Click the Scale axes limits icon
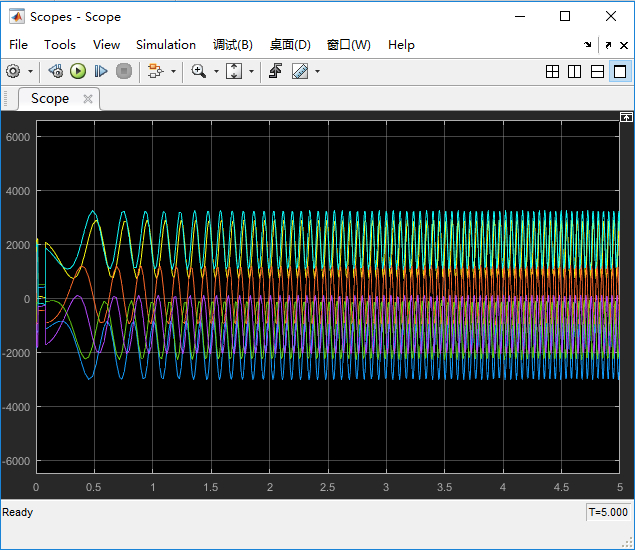 [234, 71]
